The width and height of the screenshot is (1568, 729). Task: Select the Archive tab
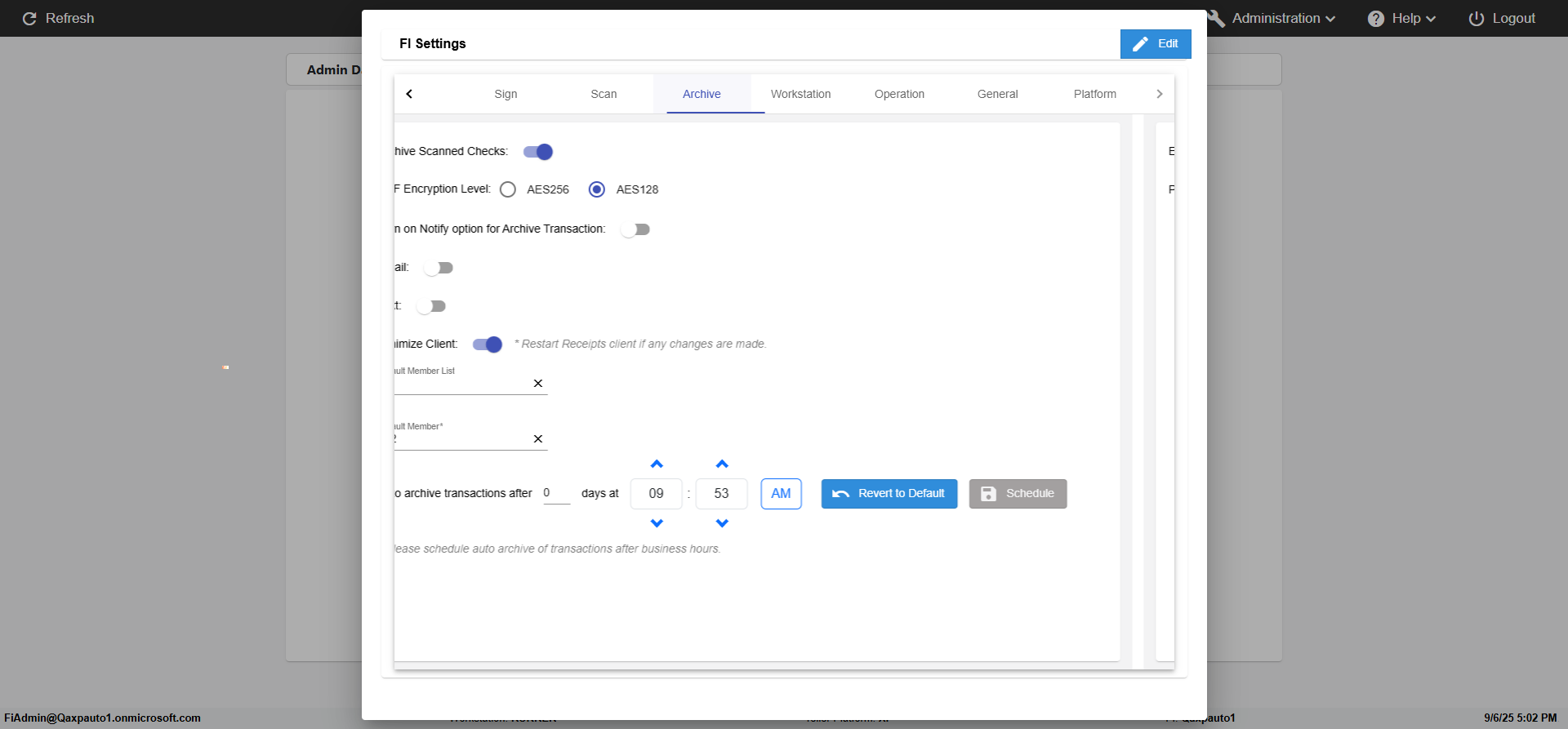click(x=702, y=94)
